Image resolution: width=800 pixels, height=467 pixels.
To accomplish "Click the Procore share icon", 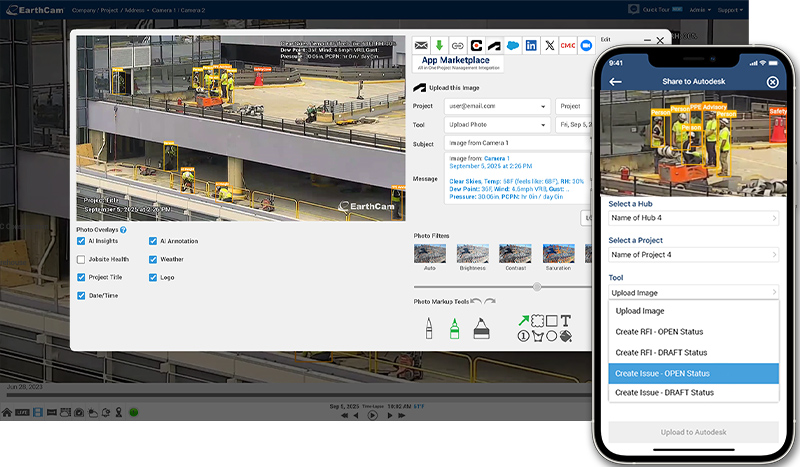I will (476, 45).
